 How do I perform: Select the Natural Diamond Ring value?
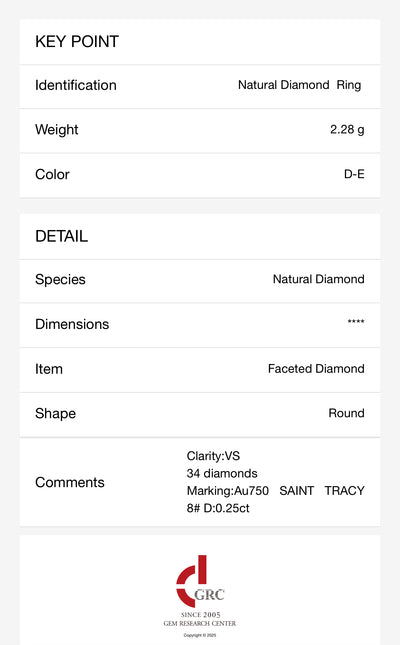tap(300, 85)
